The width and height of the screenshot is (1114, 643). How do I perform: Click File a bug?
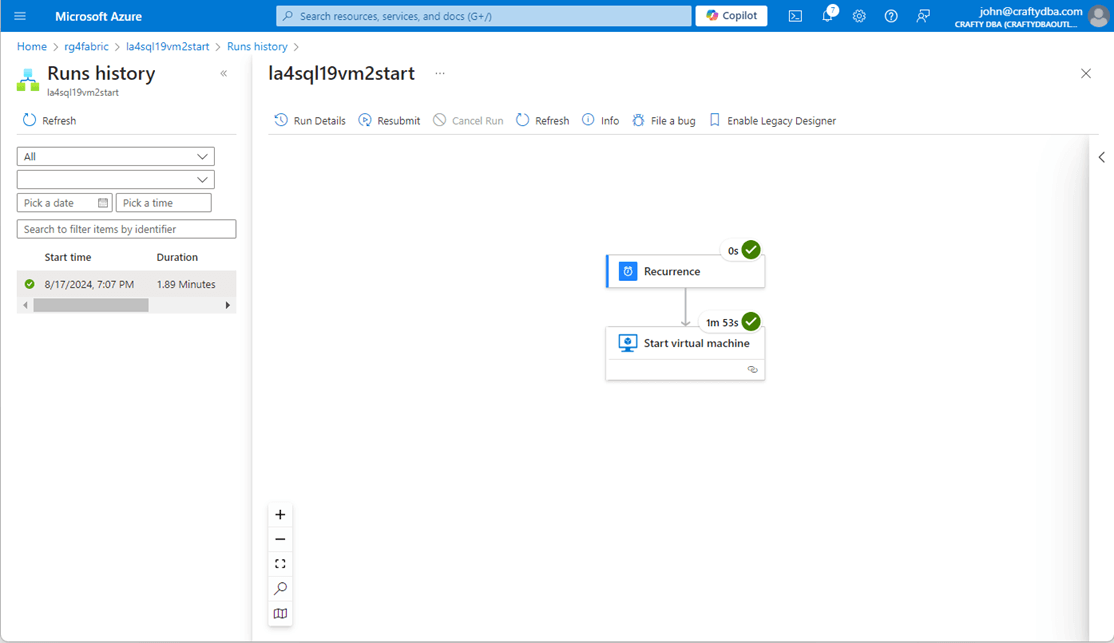(664, 120)
